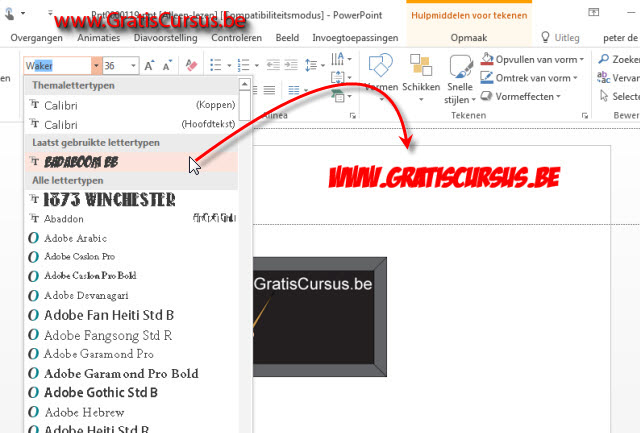
Task: Convert text to SmartArt graphic
Action: click(338, 96)
